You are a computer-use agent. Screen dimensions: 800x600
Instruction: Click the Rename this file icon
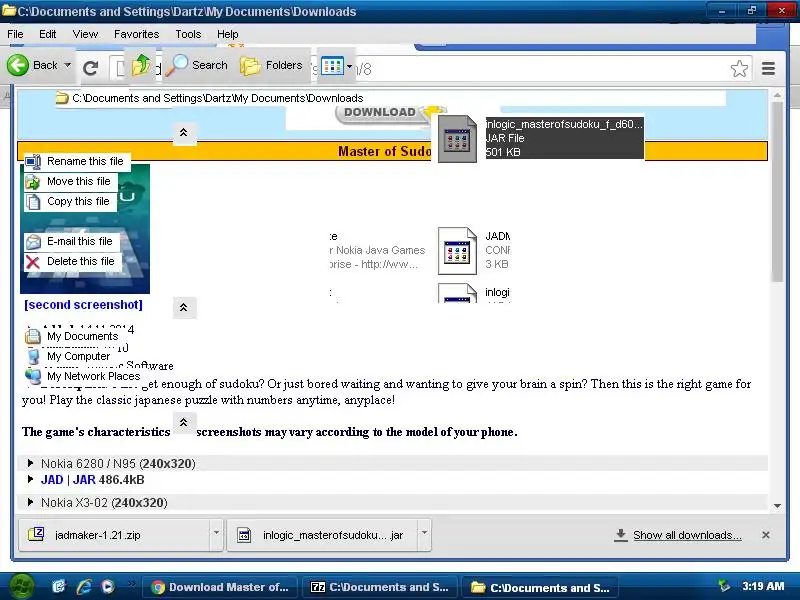tap(33, 162)
